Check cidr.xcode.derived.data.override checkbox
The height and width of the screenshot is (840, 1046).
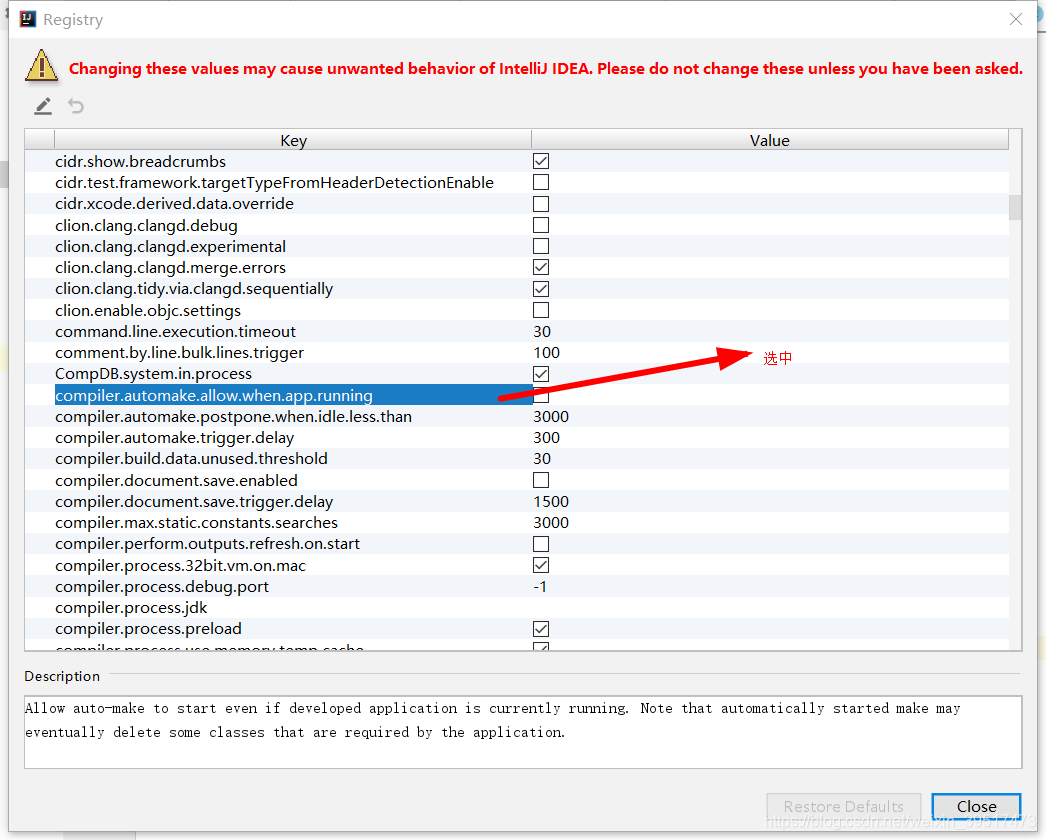[541, 203]
